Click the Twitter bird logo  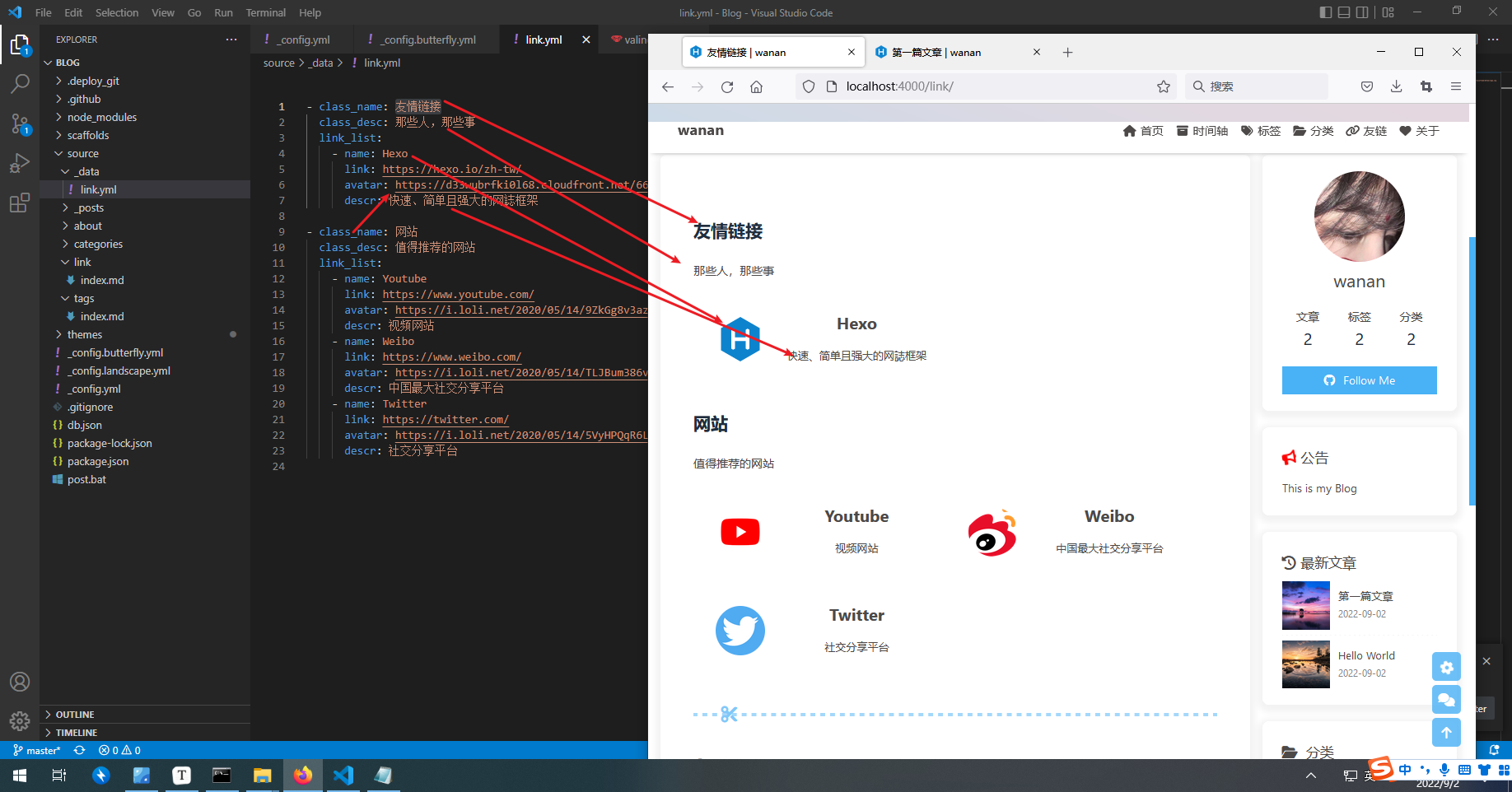click(740, 631)
